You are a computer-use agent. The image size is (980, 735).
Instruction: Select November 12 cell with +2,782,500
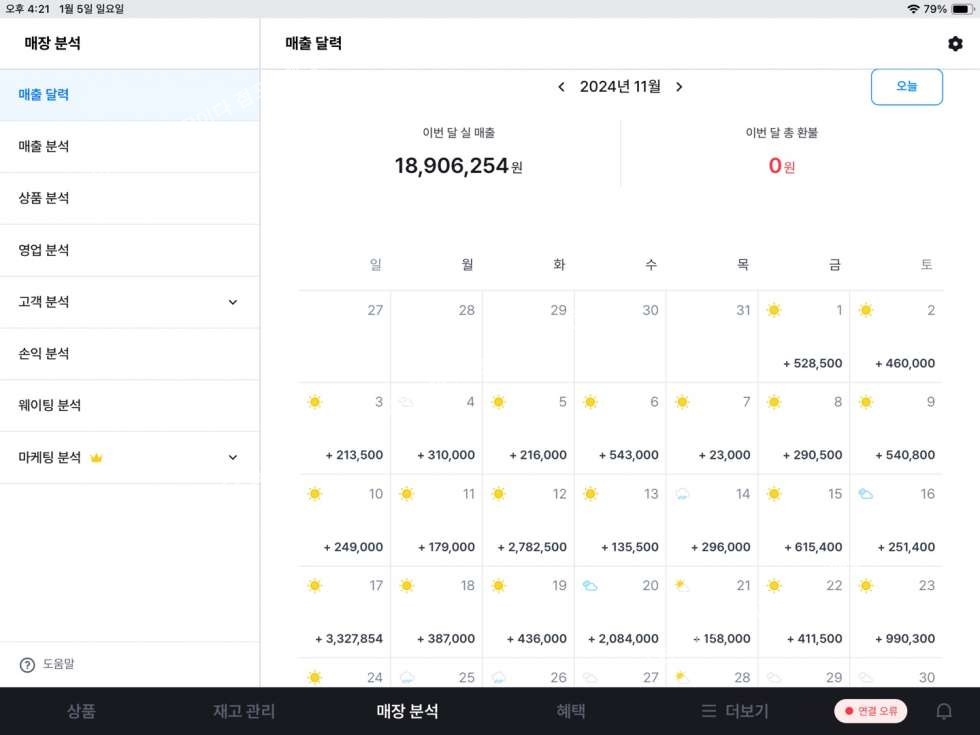pyautogui.click(x=528, y=521)
